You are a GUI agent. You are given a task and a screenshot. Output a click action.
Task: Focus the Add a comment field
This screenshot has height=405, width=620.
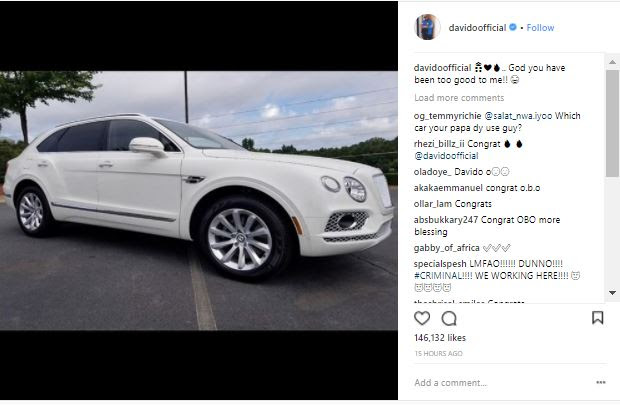502,382
